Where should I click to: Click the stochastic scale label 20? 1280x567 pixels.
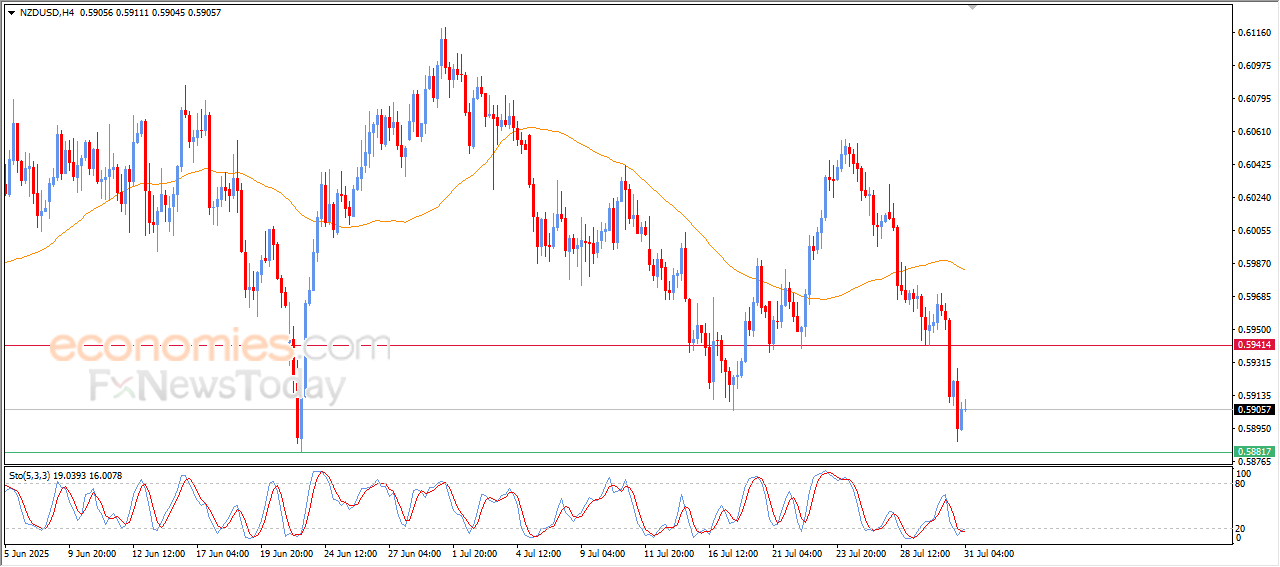click(1241, 528)
